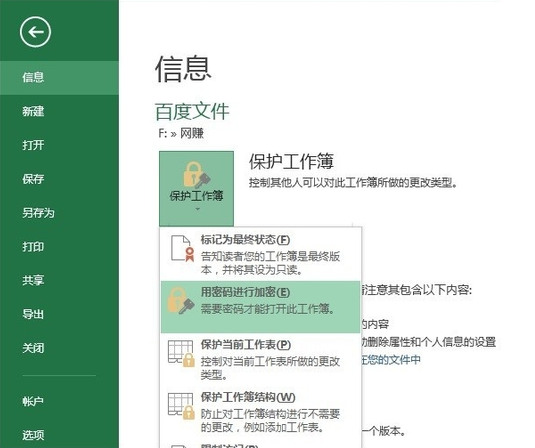
Task: Expand the 保护工作簿 dropdown button
Action: pos(197,188)
